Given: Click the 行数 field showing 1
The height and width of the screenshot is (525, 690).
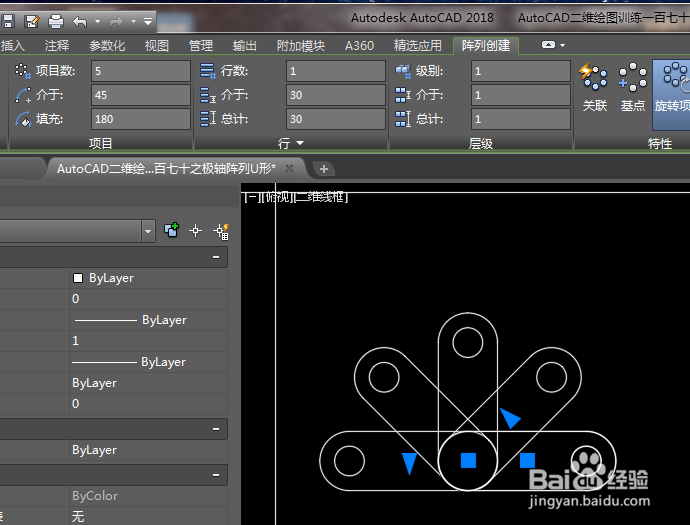Looking at the screenshot, I should coord(336,71).
